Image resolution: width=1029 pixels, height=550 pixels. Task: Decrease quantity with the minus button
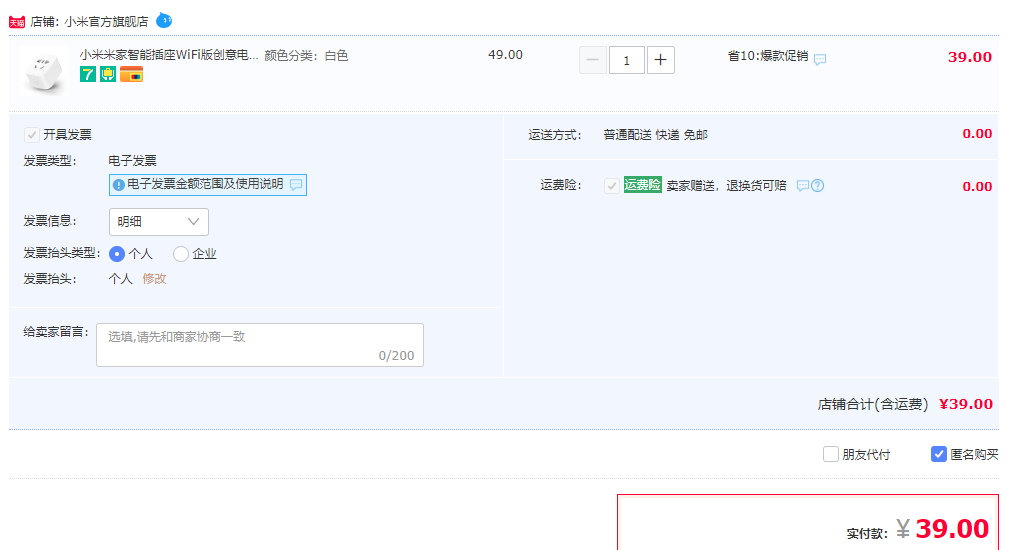click(593, 60)
